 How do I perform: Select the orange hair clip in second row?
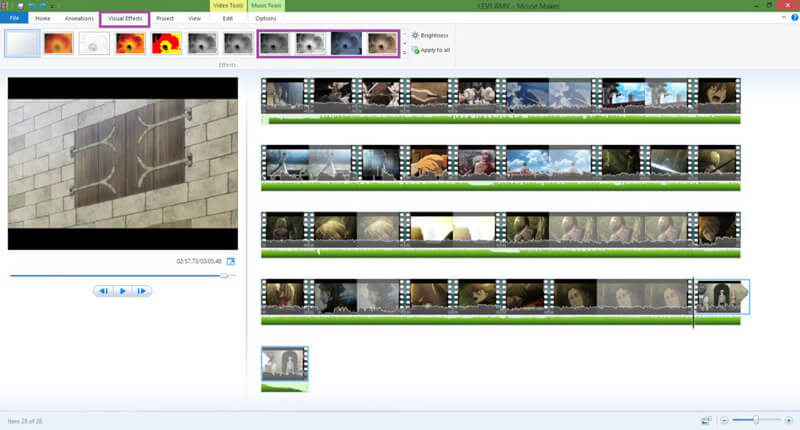click(429, 163)
